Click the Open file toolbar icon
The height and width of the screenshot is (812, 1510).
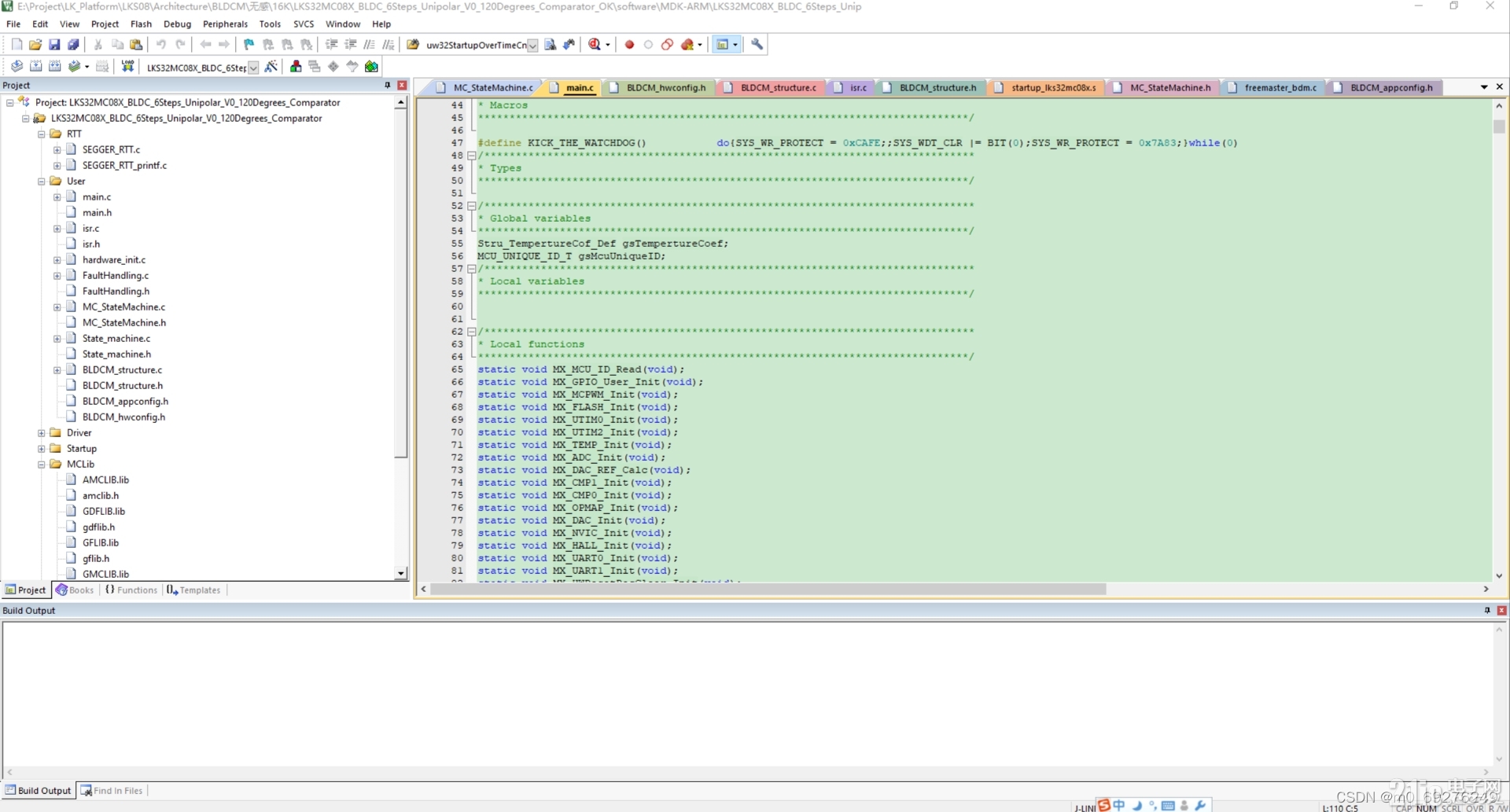tap(35, 45)
